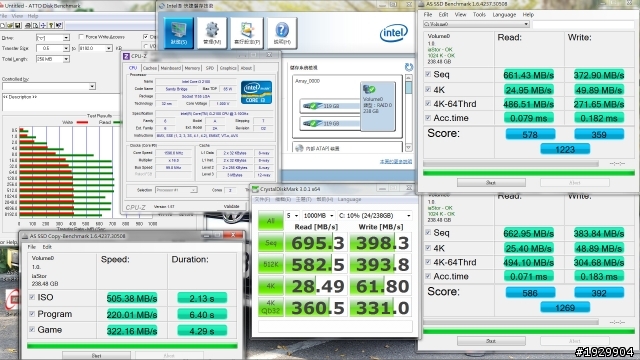This screenshot has width=640, height=360.
Task: Click the Intel logo in the RST window
Action: pyautogui.click(x=394, y=33)
